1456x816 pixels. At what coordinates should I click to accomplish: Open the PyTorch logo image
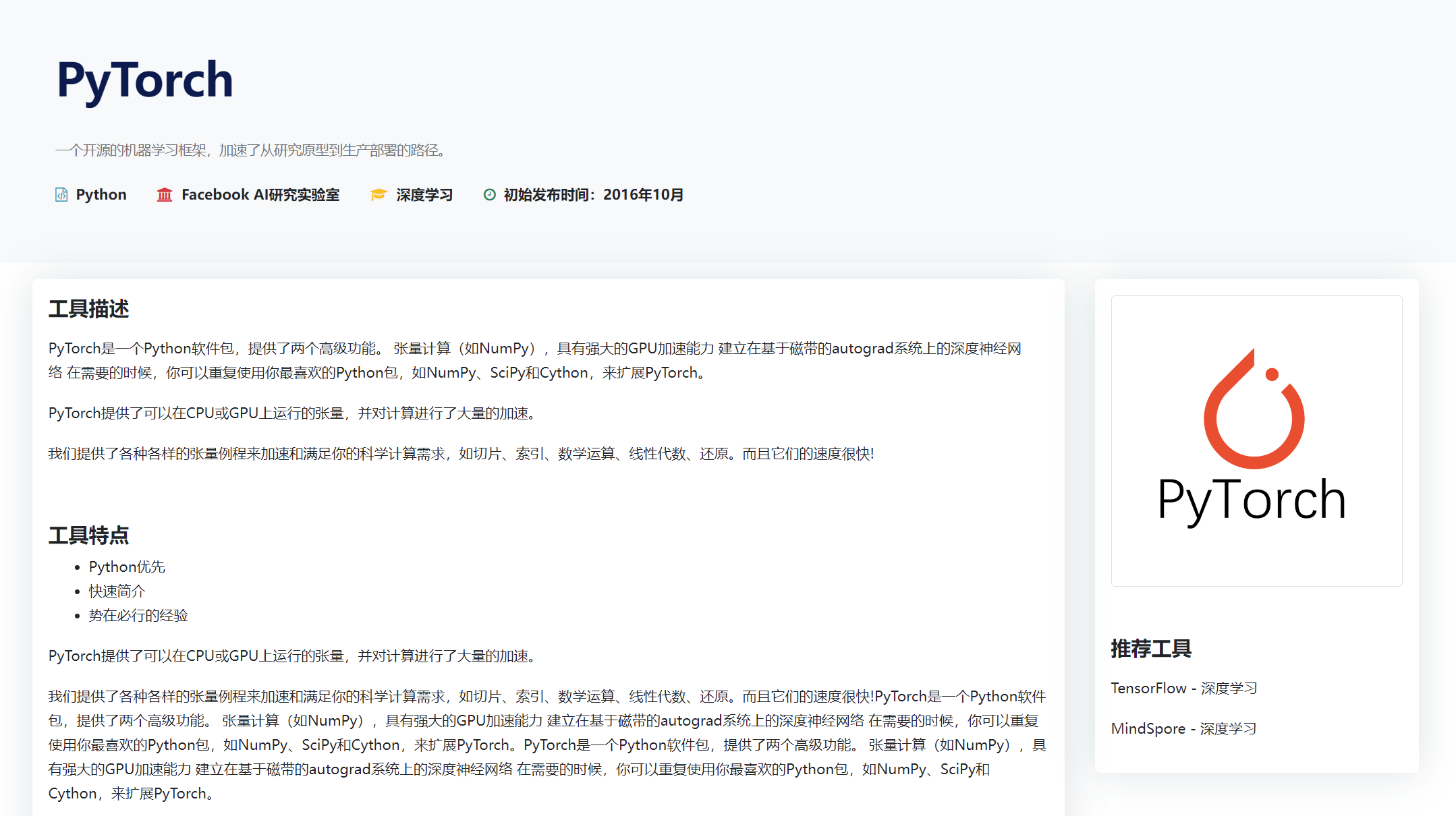pos(1256,440)
